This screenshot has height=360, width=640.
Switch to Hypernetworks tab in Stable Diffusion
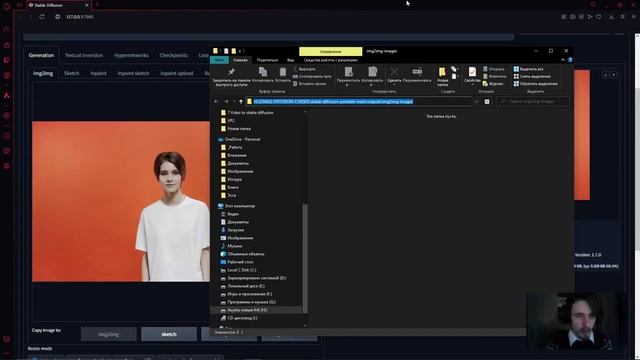(131, 55)
